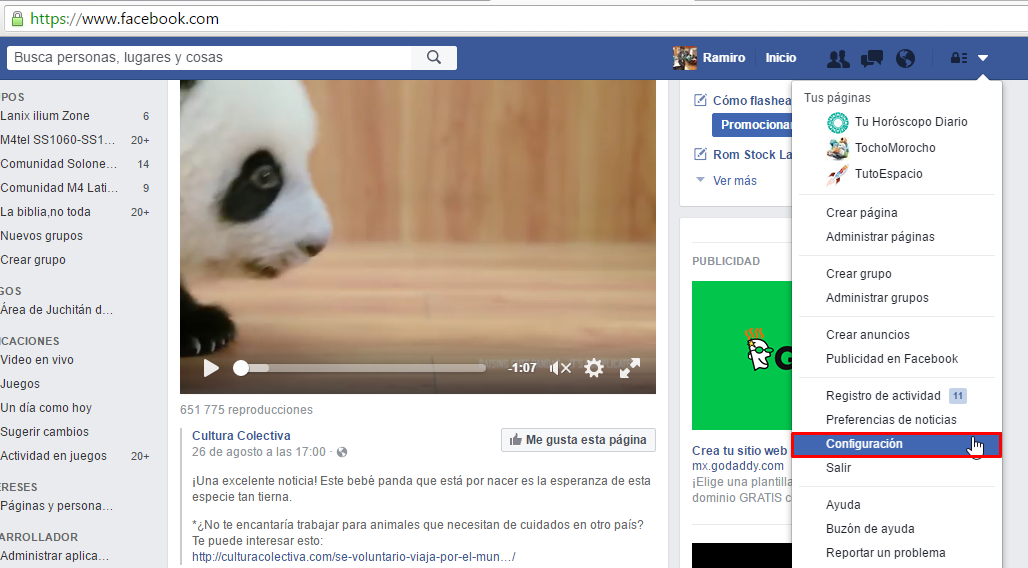Screen dimensions: 1028x568
Task: Open La biblia,no toda group
Action: coord(45,212)
